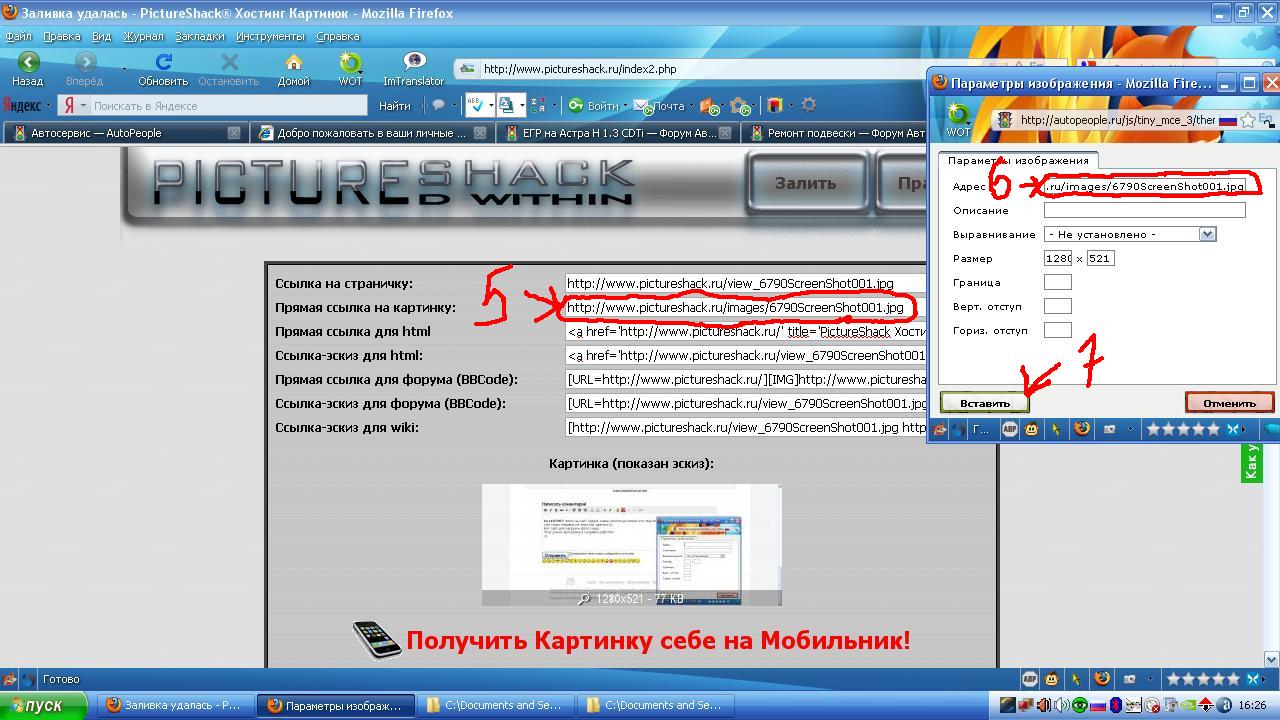Click the Ссылка-эскиз для форума BBCode field
The width and height of the screenshot is (1280, 720).
[746, 403]
